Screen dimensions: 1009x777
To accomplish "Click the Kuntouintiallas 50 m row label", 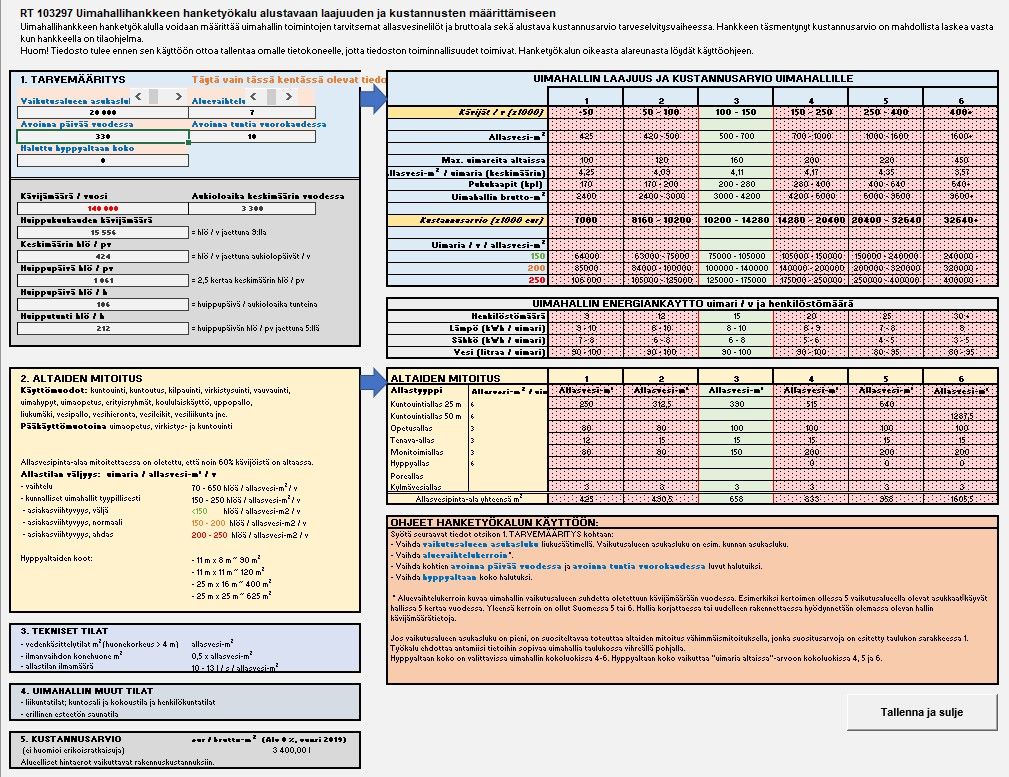I will 425,417.
